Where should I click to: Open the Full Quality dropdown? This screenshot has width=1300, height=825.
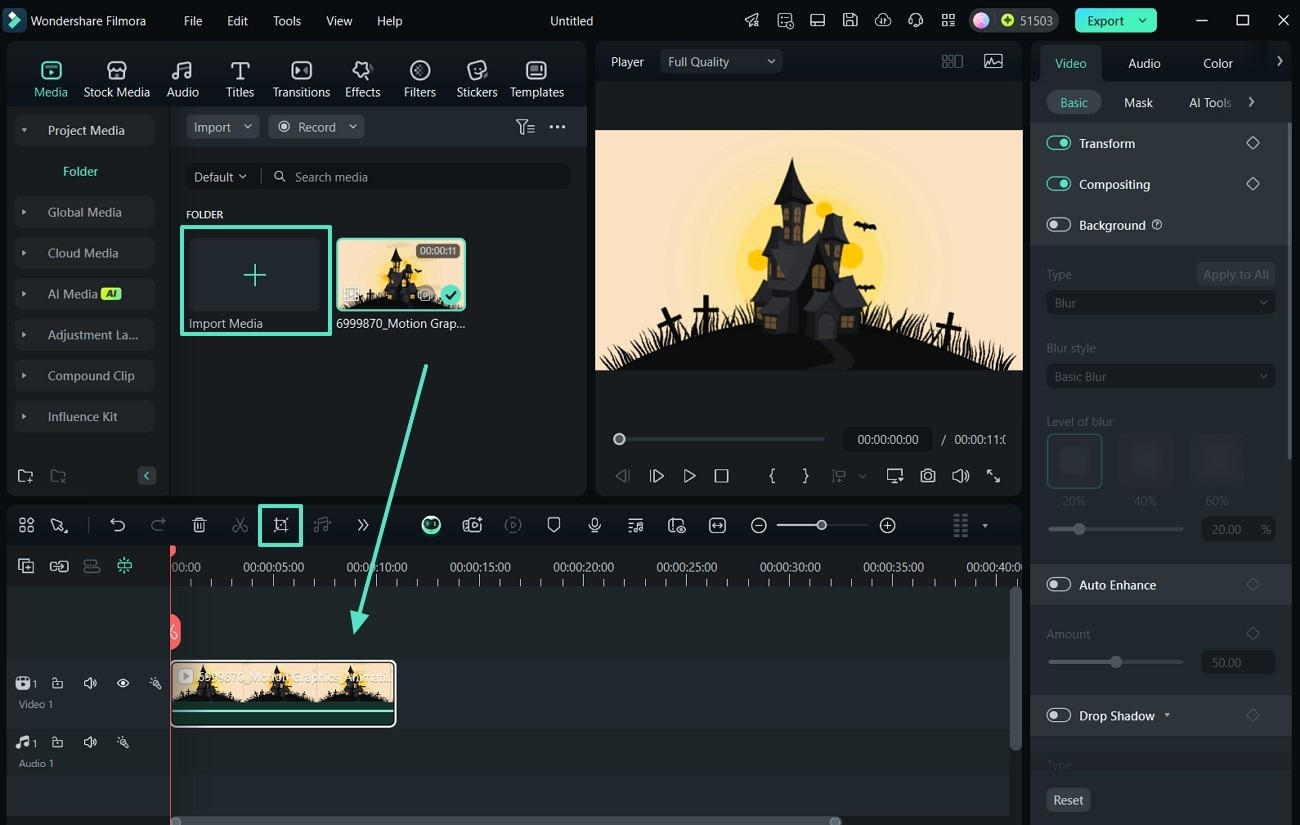click(x=721, y=62)
